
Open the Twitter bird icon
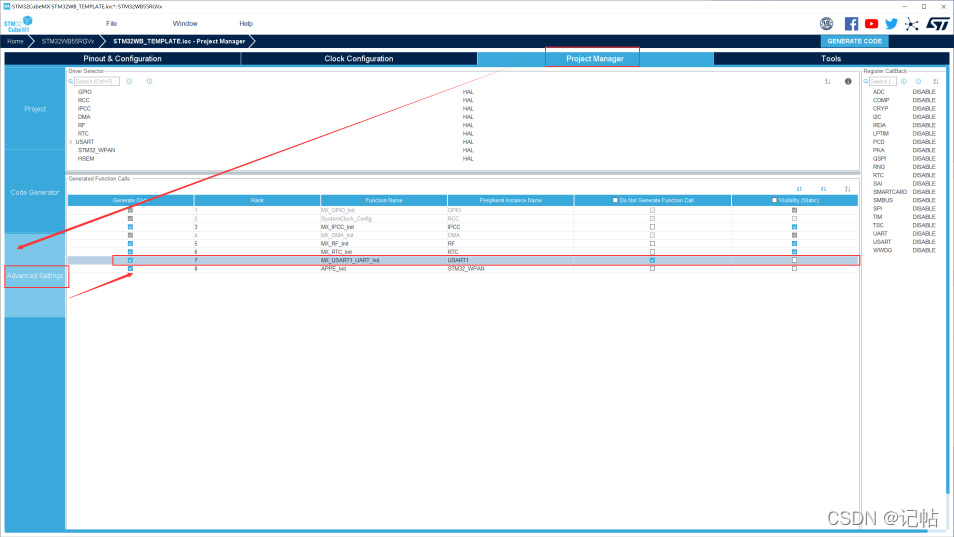[891, 24]
